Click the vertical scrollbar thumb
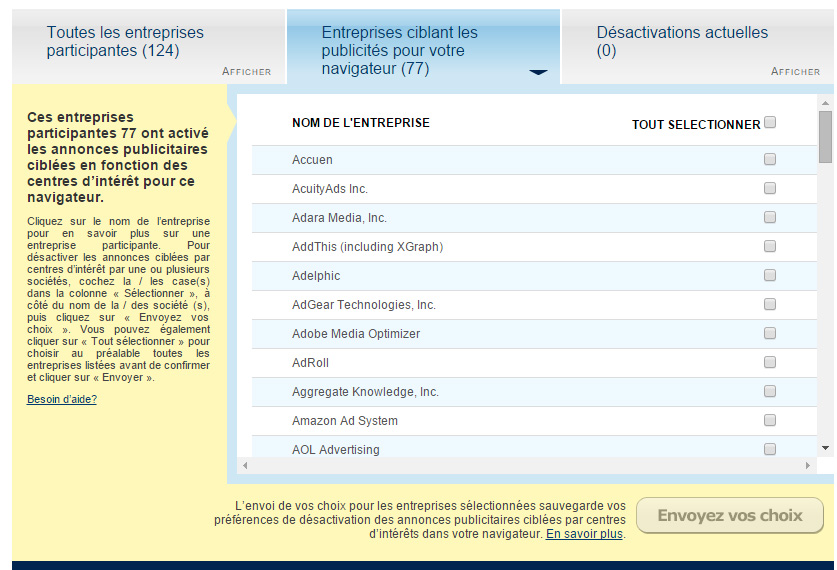 (x=825, y=137)
